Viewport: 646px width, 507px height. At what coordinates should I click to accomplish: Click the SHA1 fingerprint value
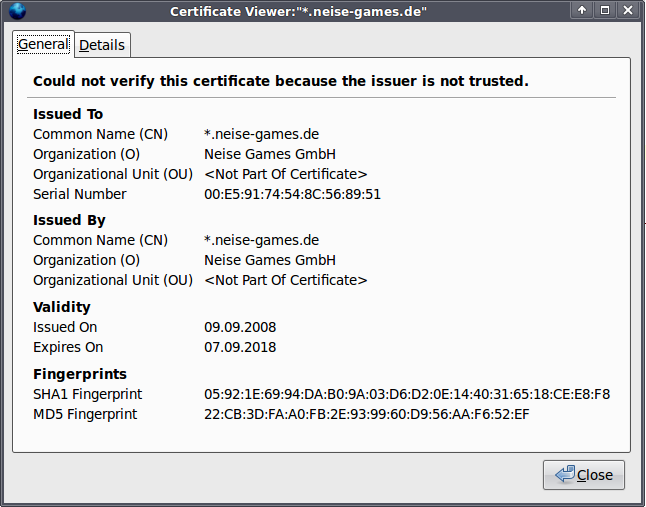[x=407, y=394]
